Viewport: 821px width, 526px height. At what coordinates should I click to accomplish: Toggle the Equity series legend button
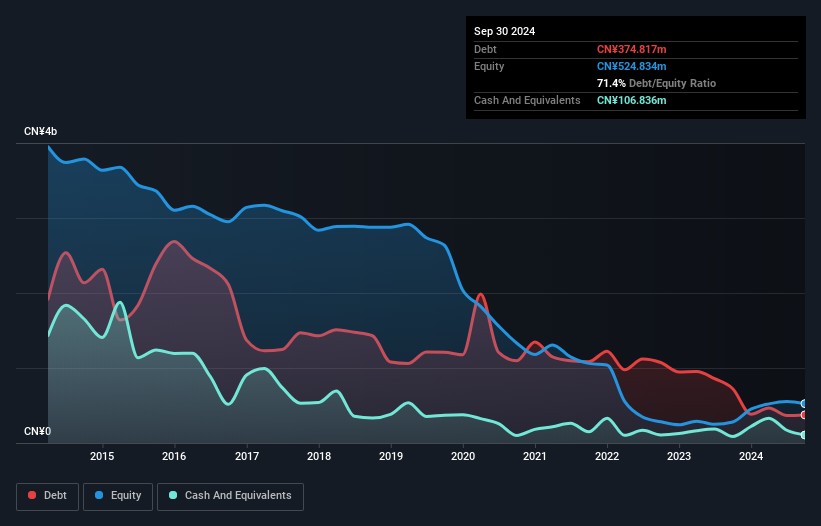pos(118,496)
